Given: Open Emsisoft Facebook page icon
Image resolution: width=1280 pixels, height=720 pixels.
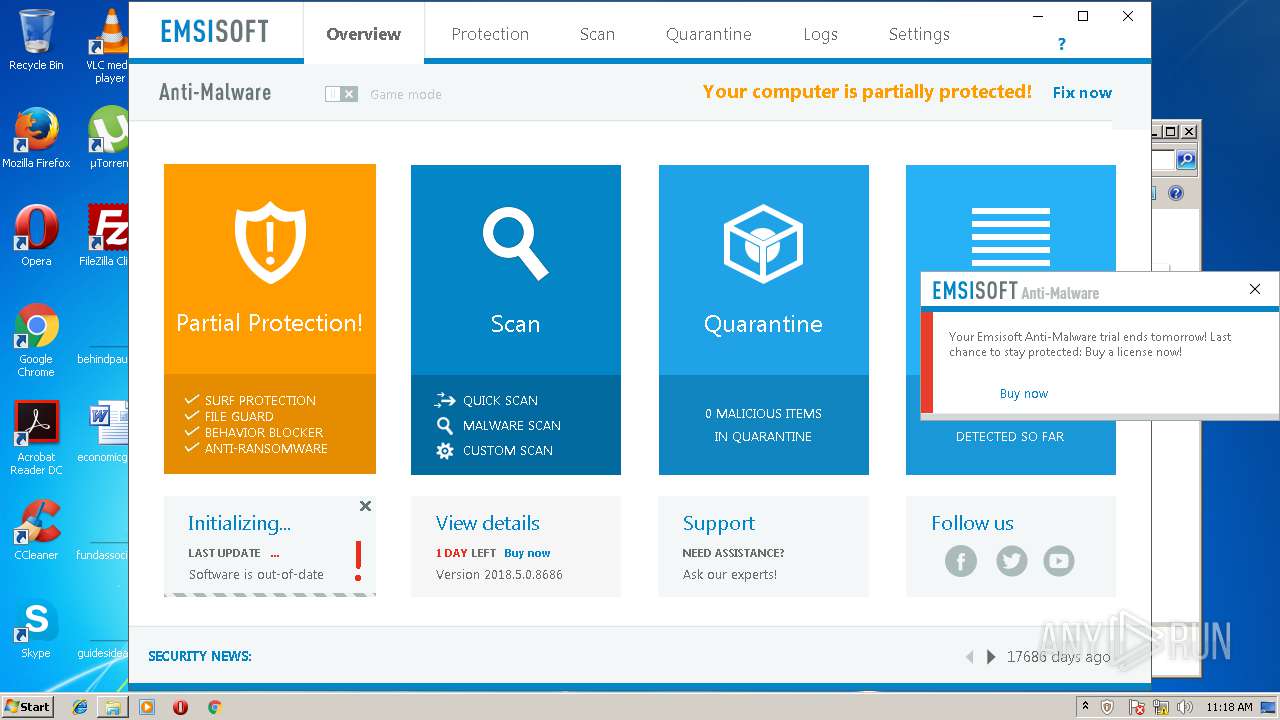Looking at the screenshot, I should (x=961, y=561).
